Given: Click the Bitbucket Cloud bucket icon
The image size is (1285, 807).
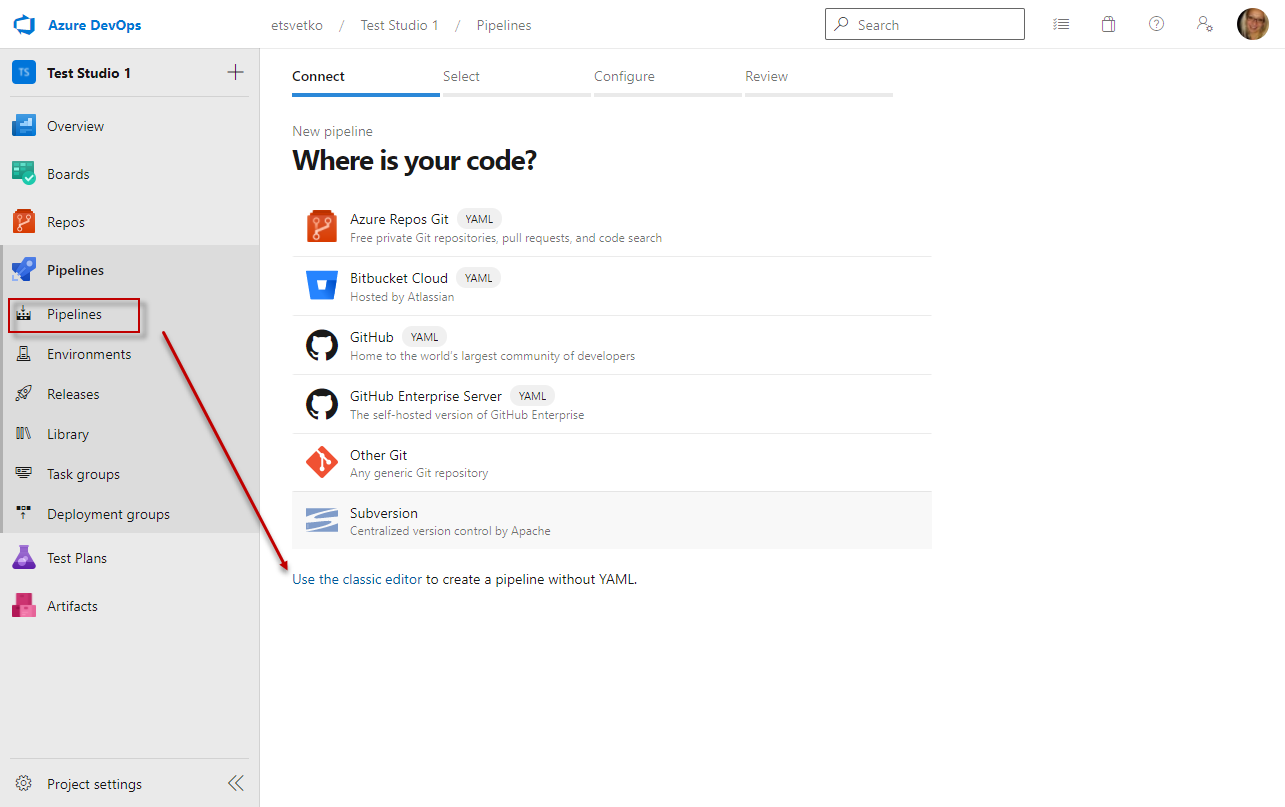Looking at the screenshot, I should pyautogui.click(x=322, y=286).
